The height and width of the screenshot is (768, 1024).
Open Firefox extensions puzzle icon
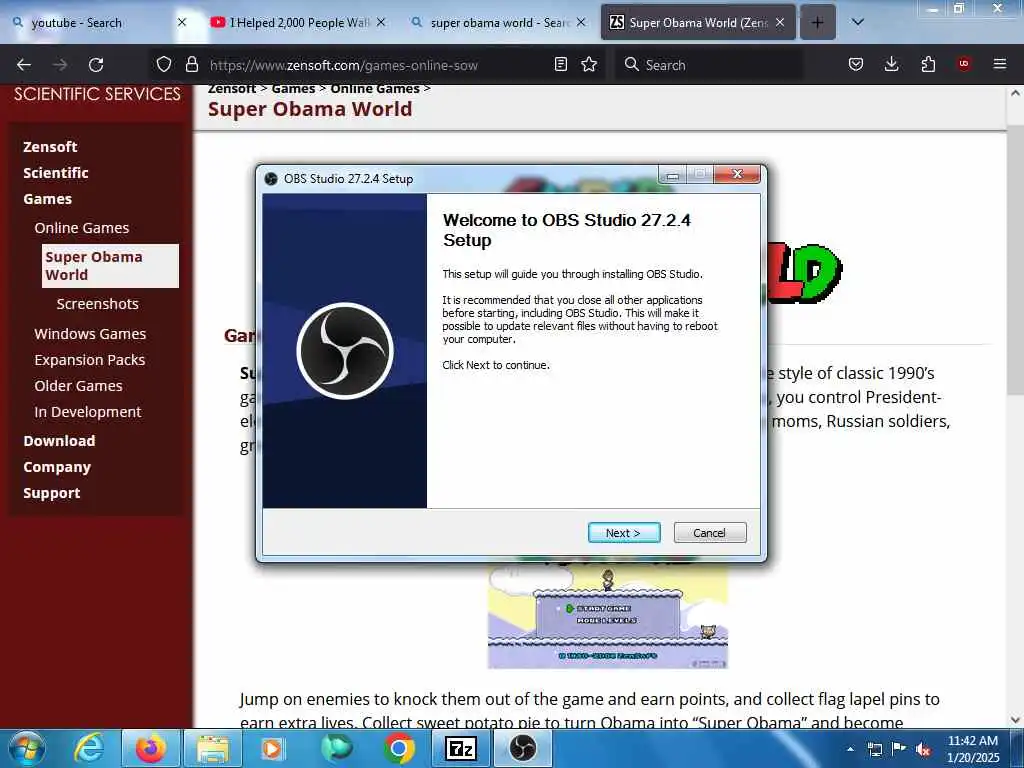tap(927, 64)
